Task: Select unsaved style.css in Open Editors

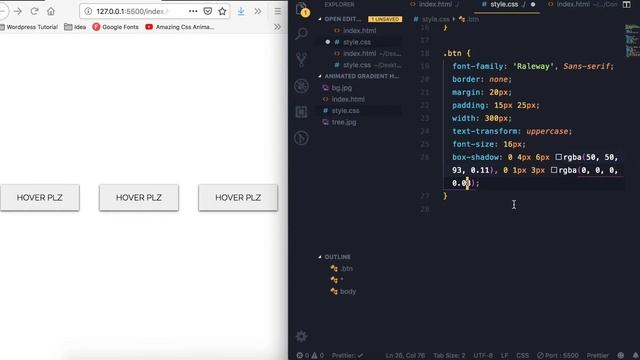Action: point(357,42)
